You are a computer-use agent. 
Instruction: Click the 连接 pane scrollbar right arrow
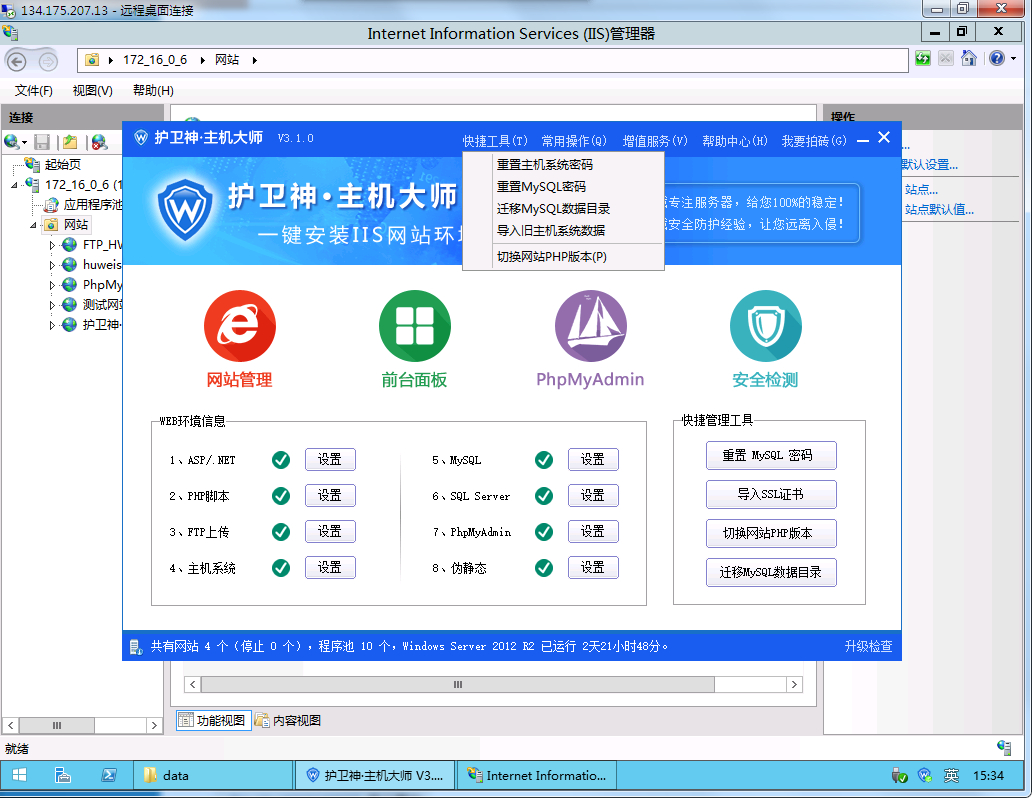pyautogui.click(x=154, y=726)
